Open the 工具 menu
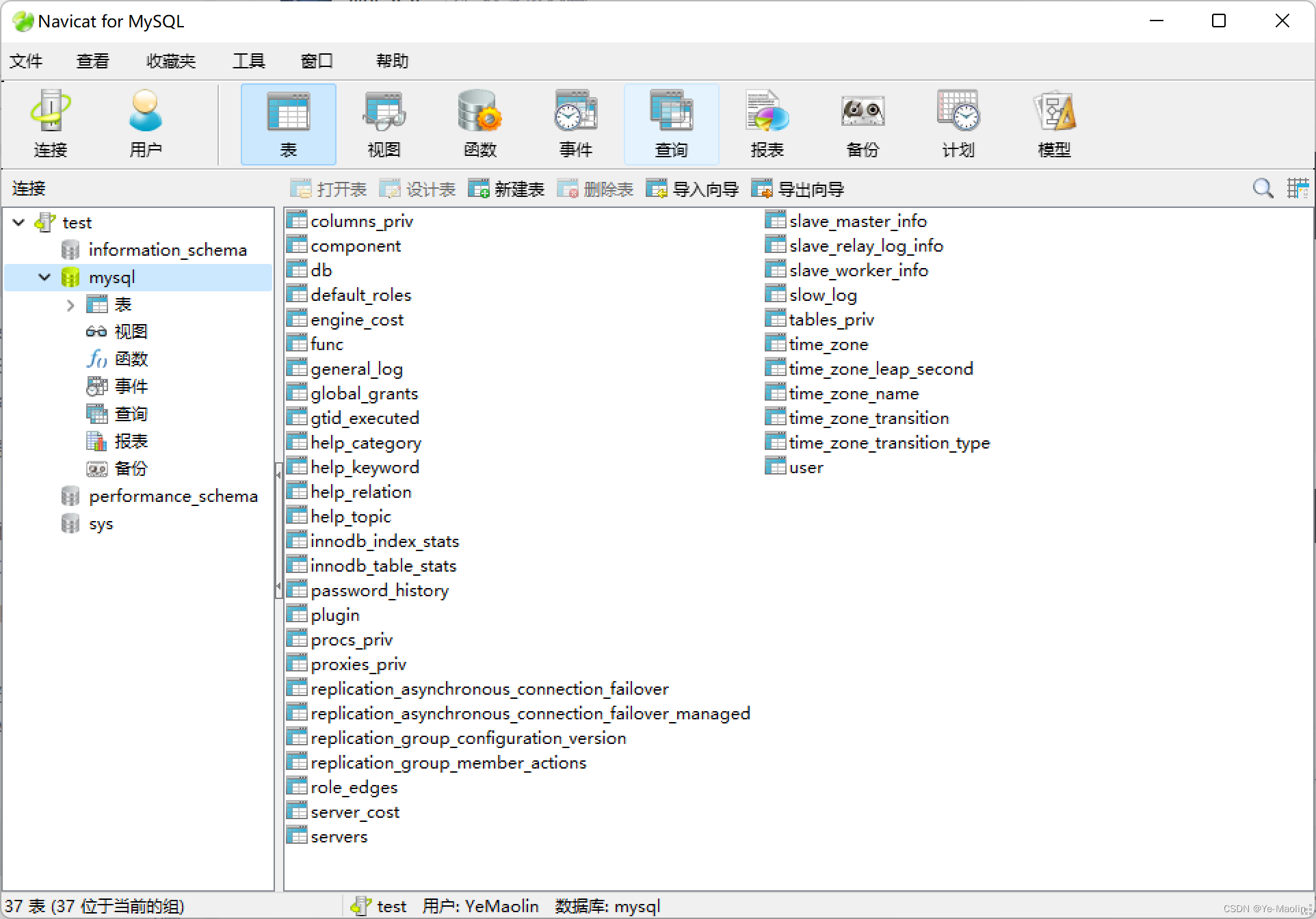 [248, 61]
